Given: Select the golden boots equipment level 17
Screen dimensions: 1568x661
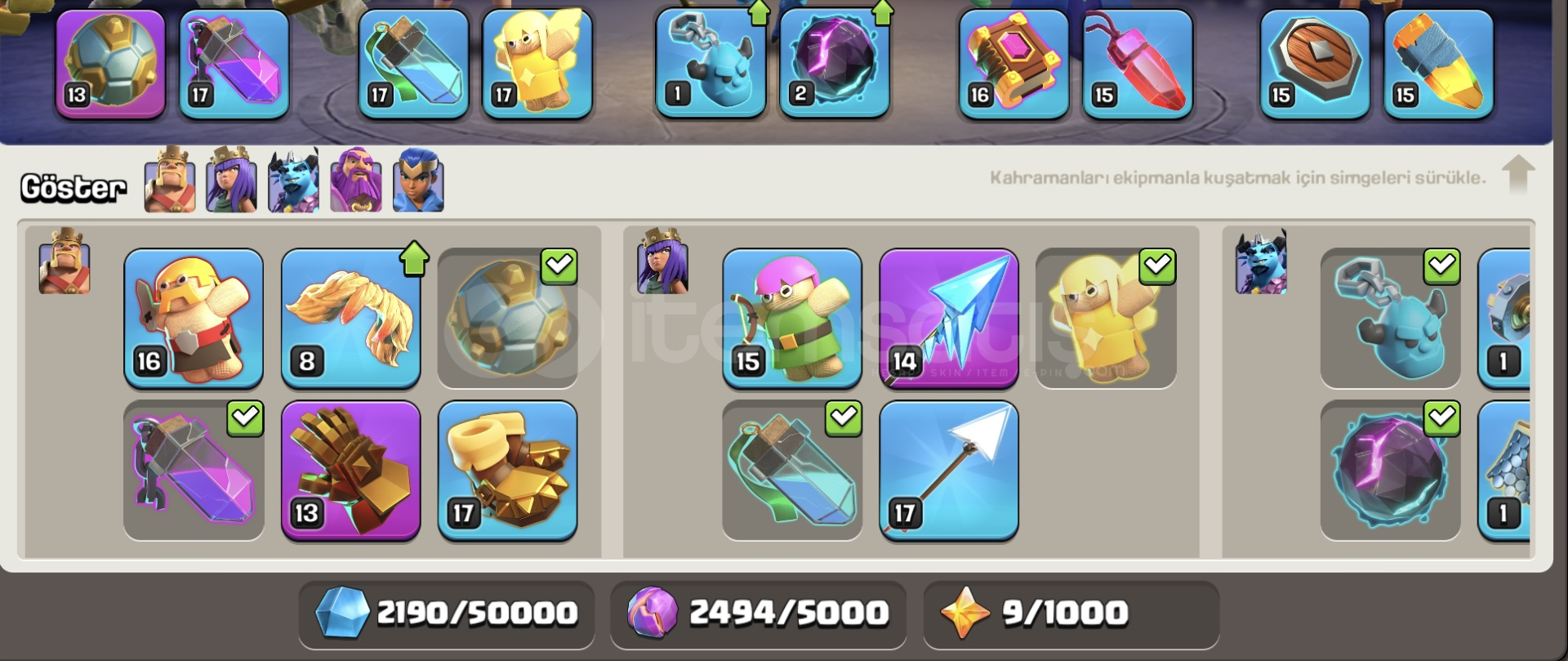Looking at the screenshot, I should coord(508,471).
